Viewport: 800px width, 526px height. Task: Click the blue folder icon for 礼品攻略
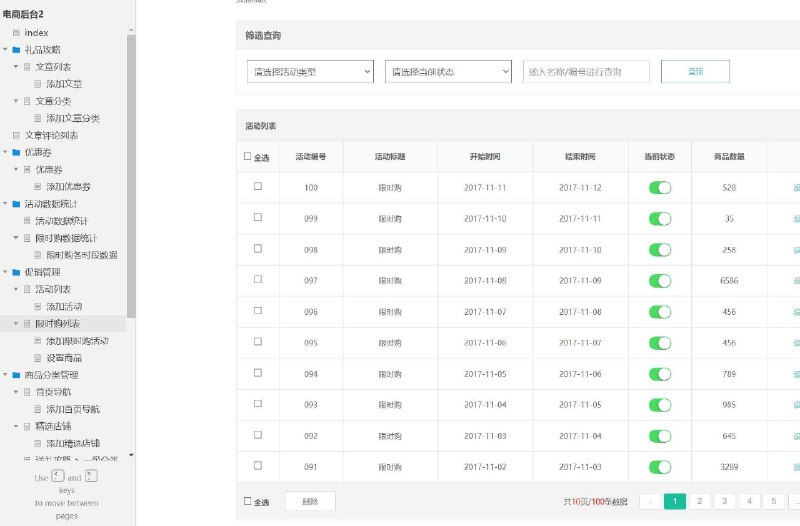tap(16, 50)
